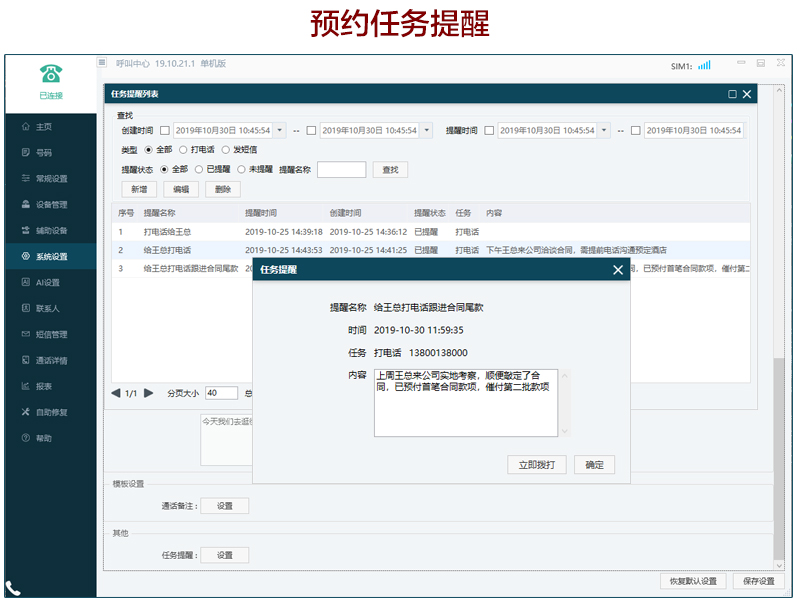The width and height of the screenshot is (800, 601).
Task: Open 号码 from the sidebar icon
Action: click(x=26, y=153)
